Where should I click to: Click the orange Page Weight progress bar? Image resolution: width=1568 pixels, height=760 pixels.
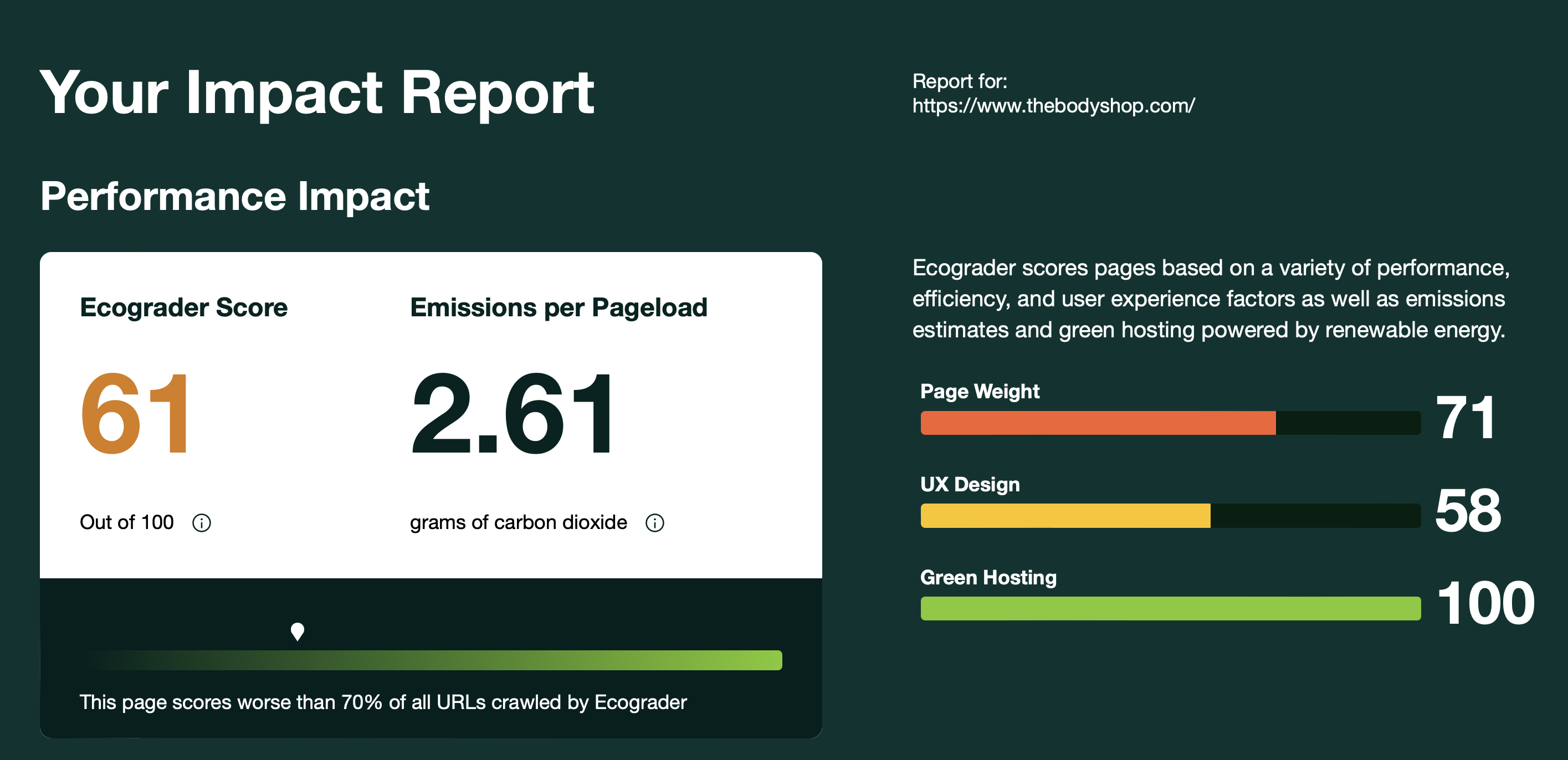point(1098,423)
